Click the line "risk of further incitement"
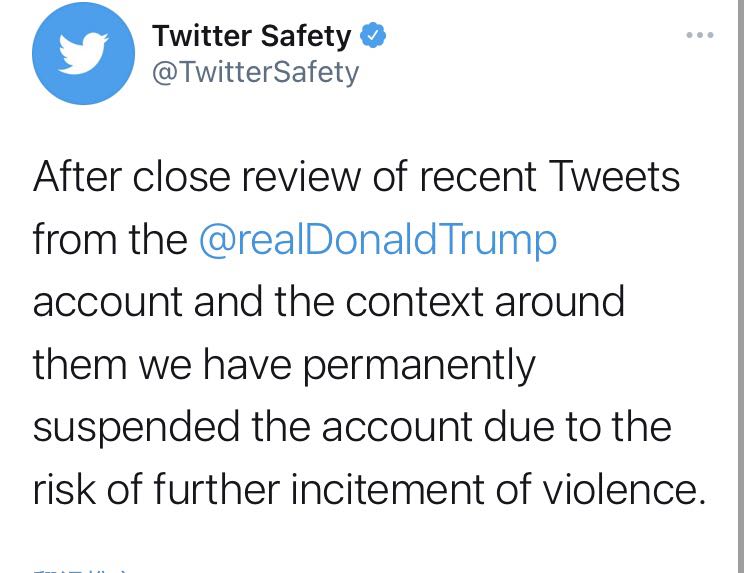Image resolution: width=750 pixels, height=573 pixels. click(369, 490)
